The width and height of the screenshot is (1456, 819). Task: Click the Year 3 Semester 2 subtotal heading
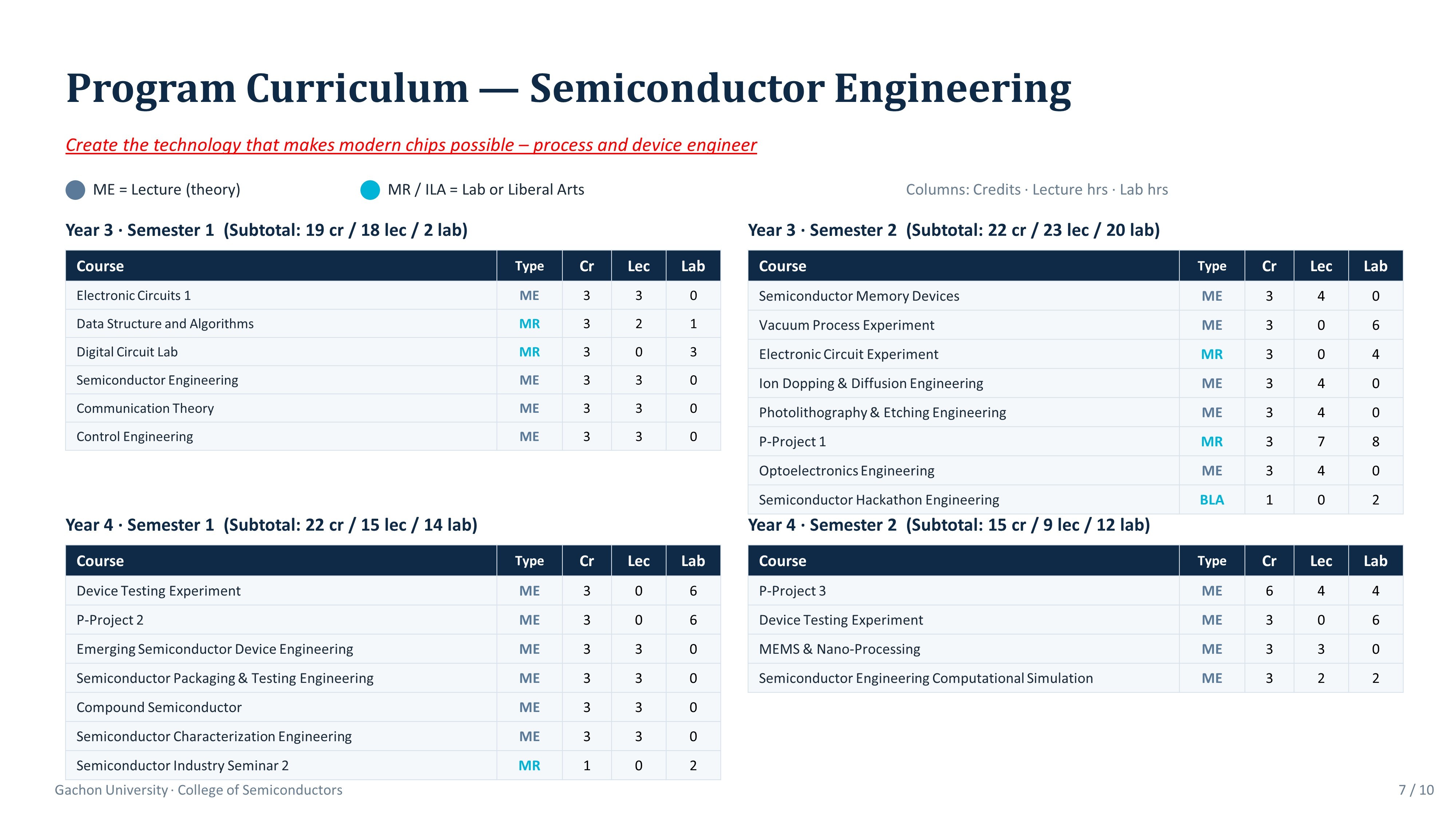tap(954, 231)
